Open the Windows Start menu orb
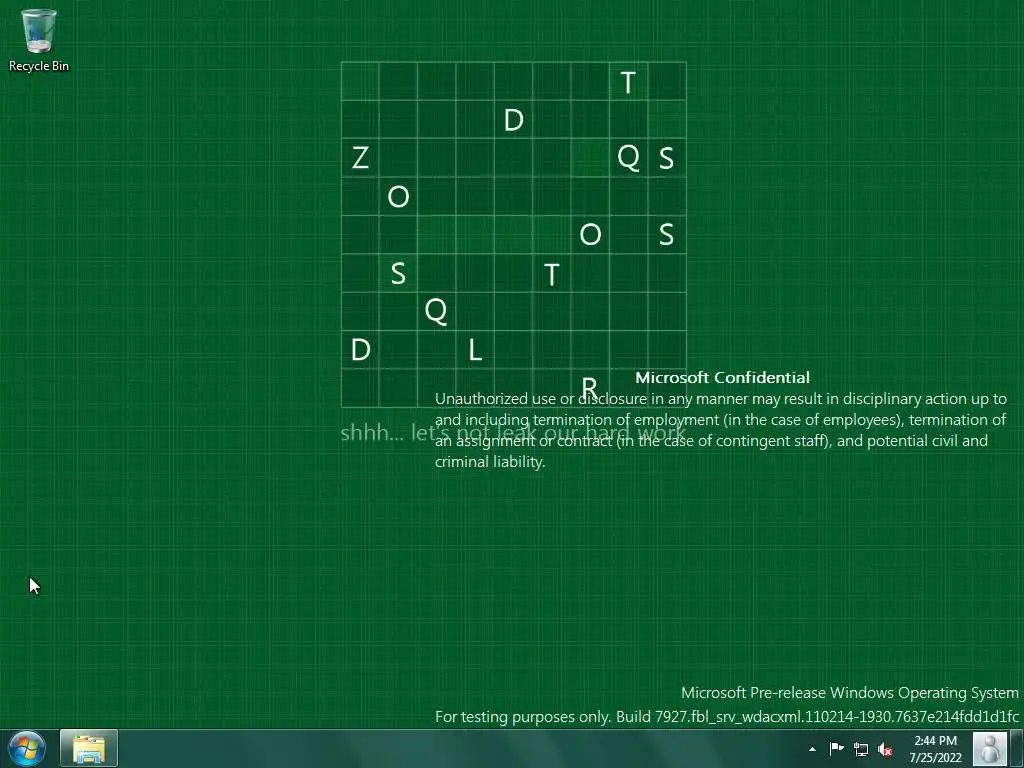Image resolution: width=1024 pixels, height=768 pixels. tap(27, 748)
